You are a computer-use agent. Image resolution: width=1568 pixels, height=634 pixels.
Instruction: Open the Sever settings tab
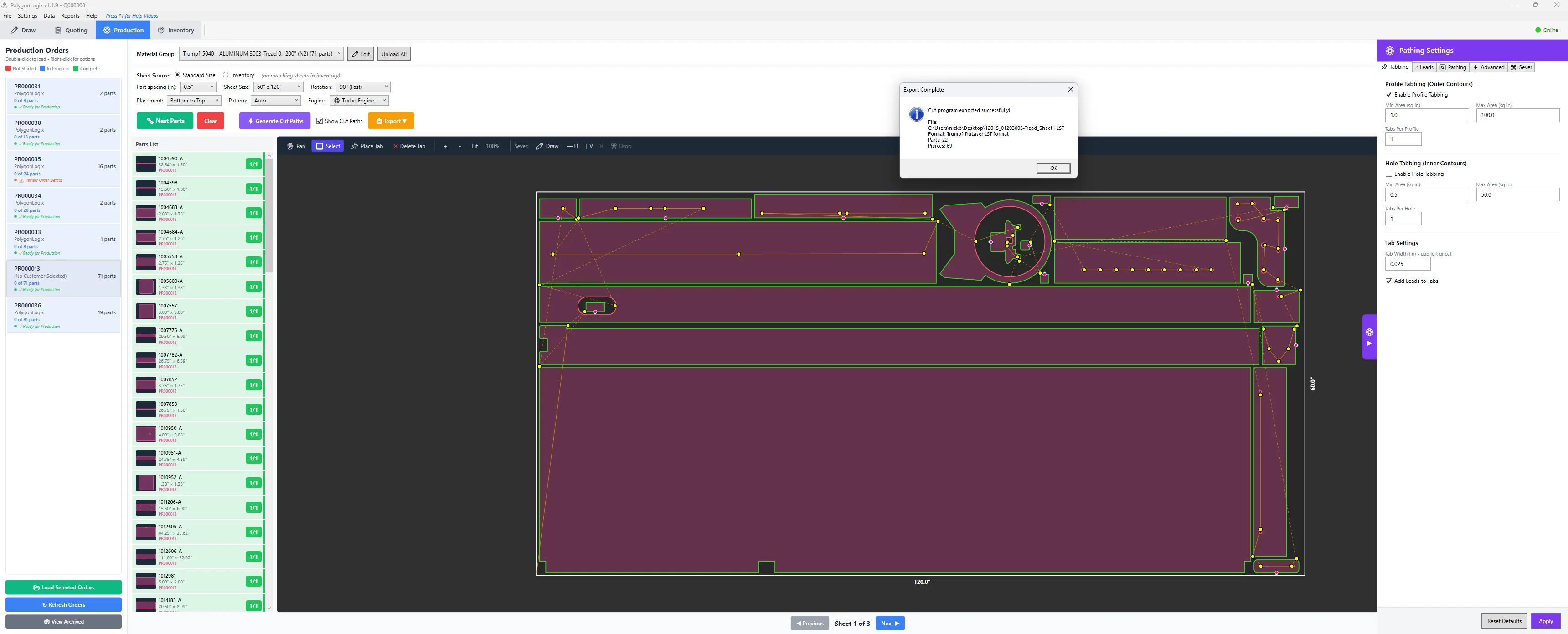point(1521,67)
